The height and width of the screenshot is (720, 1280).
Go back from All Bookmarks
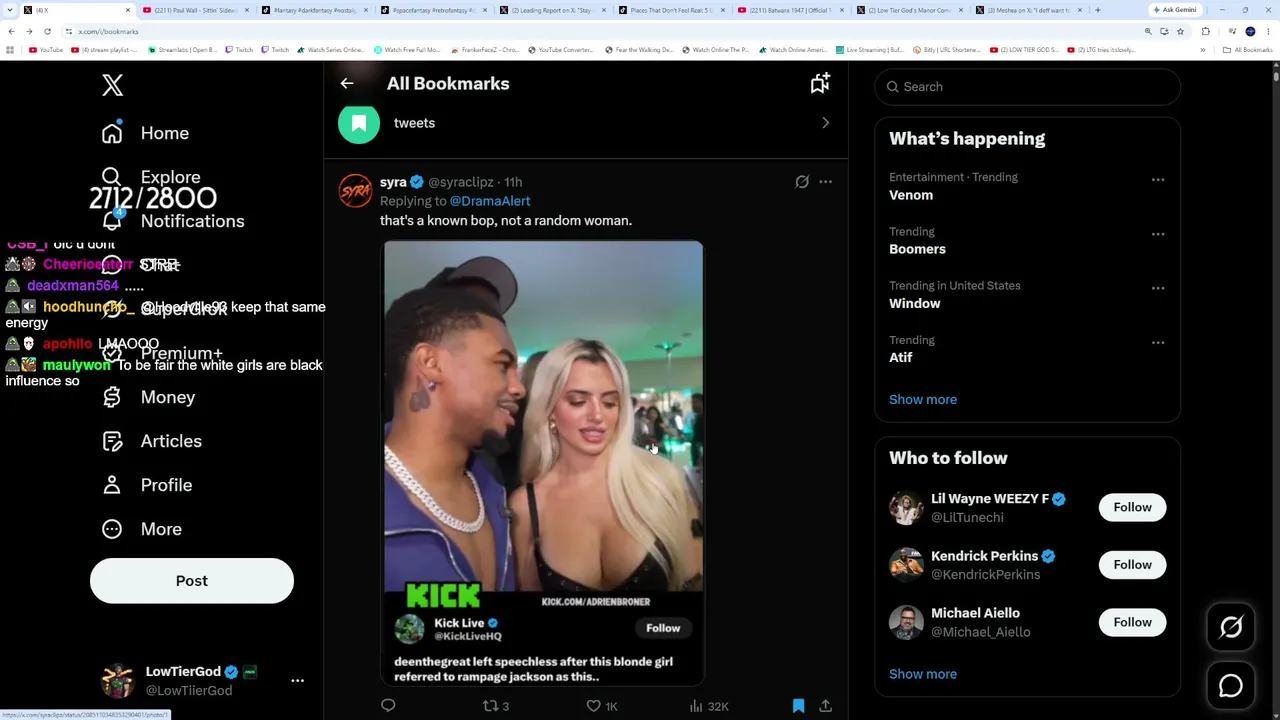pos(347,84)
